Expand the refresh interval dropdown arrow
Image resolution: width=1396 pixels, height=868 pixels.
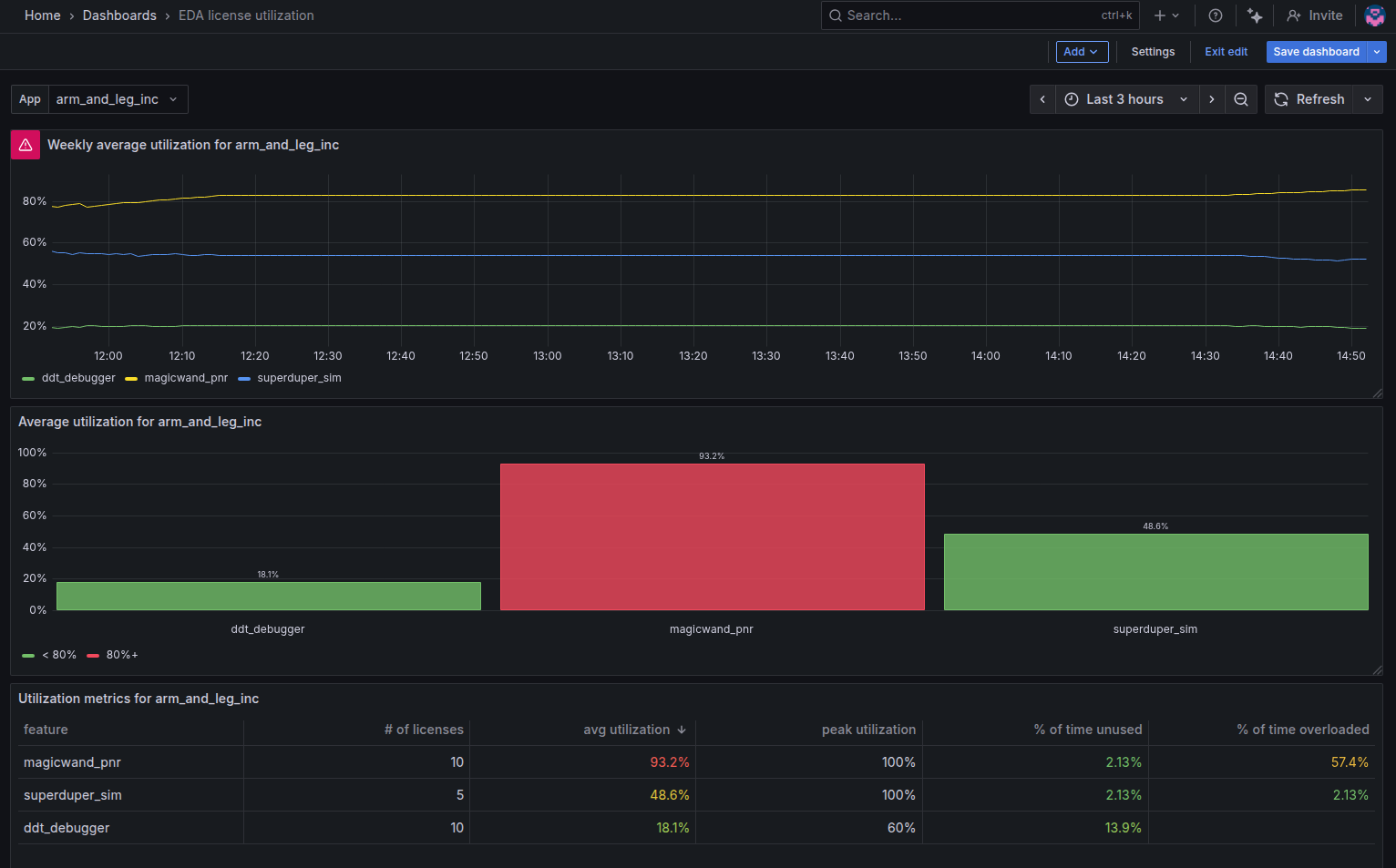(1368, 99)
